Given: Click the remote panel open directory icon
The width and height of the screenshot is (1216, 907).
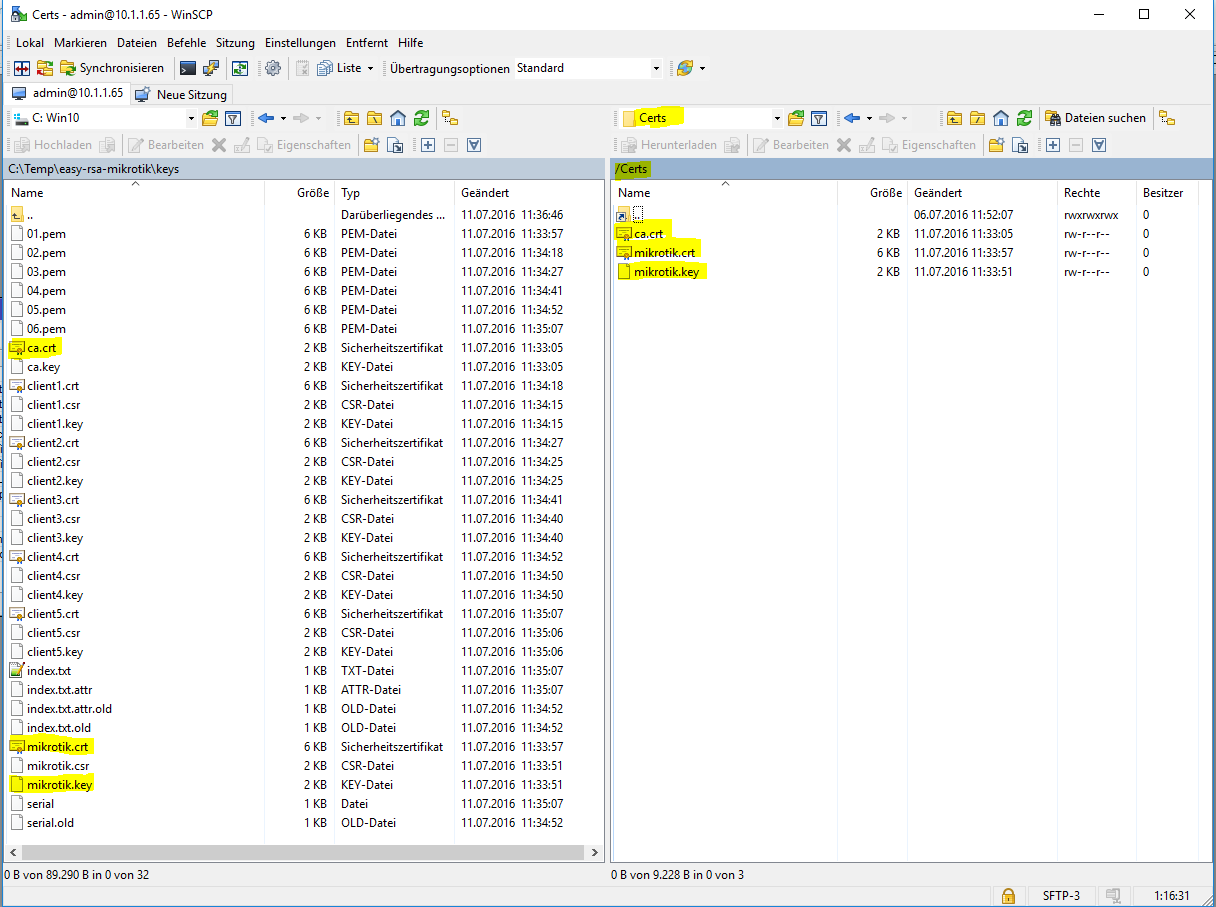Looking at the screenshot, I should click(x=796, y=118).
